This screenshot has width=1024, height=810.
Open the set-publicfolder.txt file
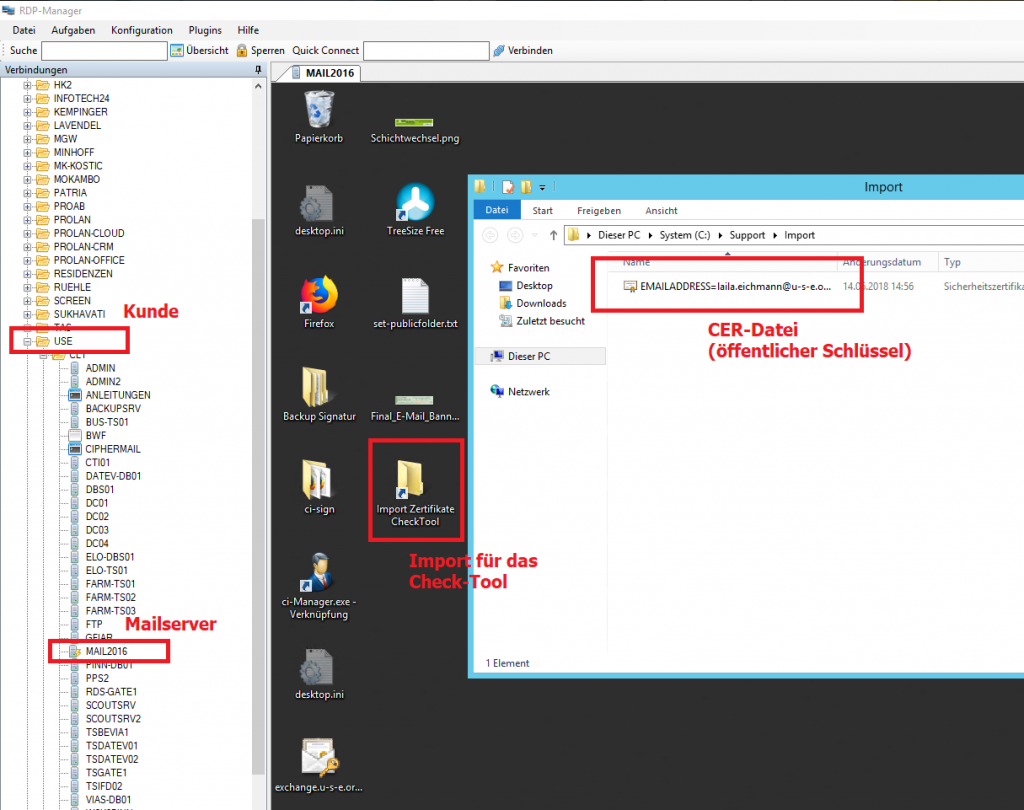(414, 297)
